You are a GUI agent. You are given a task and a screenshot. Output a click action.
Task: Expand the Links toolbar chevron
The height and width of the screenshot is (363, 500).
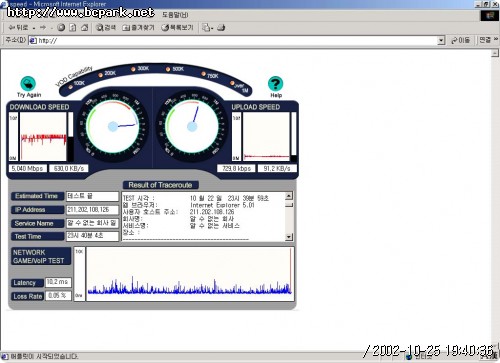pos(496,39)
